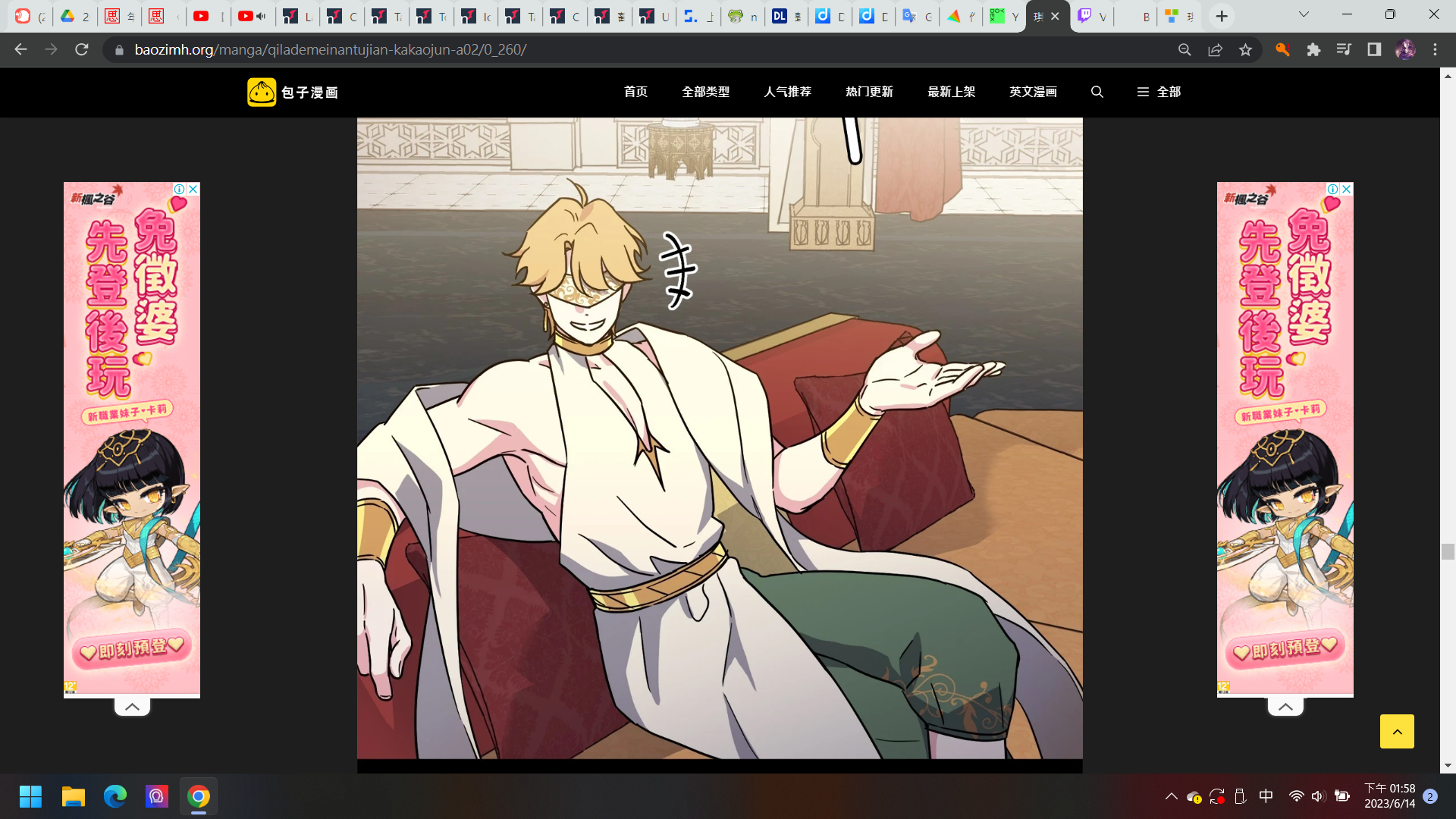Collapse the left ad banner with chevron
Viewport: 1456px width, 819px height.
pyautogui.click(x=132, y=707)
